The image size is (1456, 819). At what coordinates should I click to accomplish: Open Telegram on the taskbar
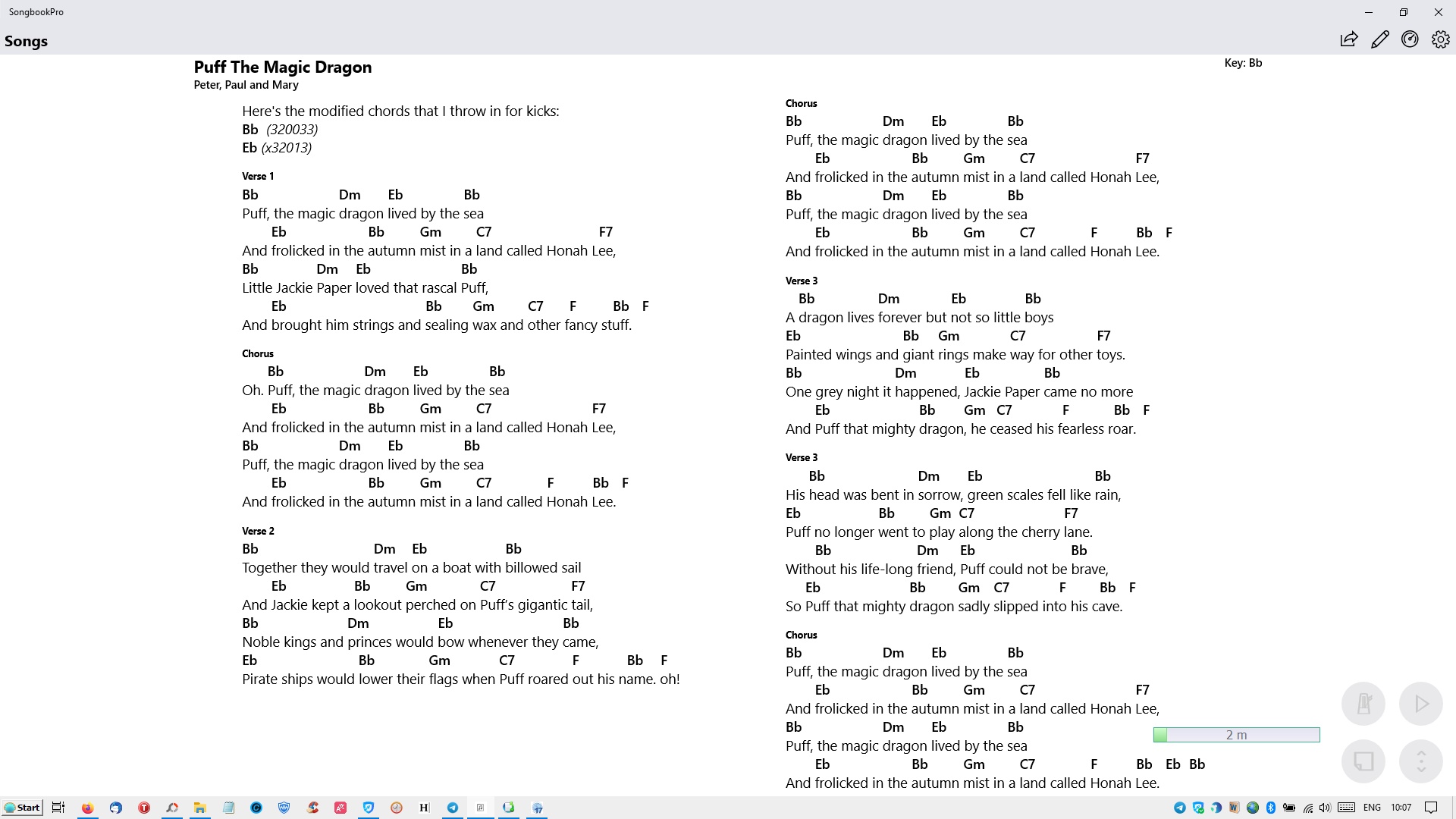453,808
